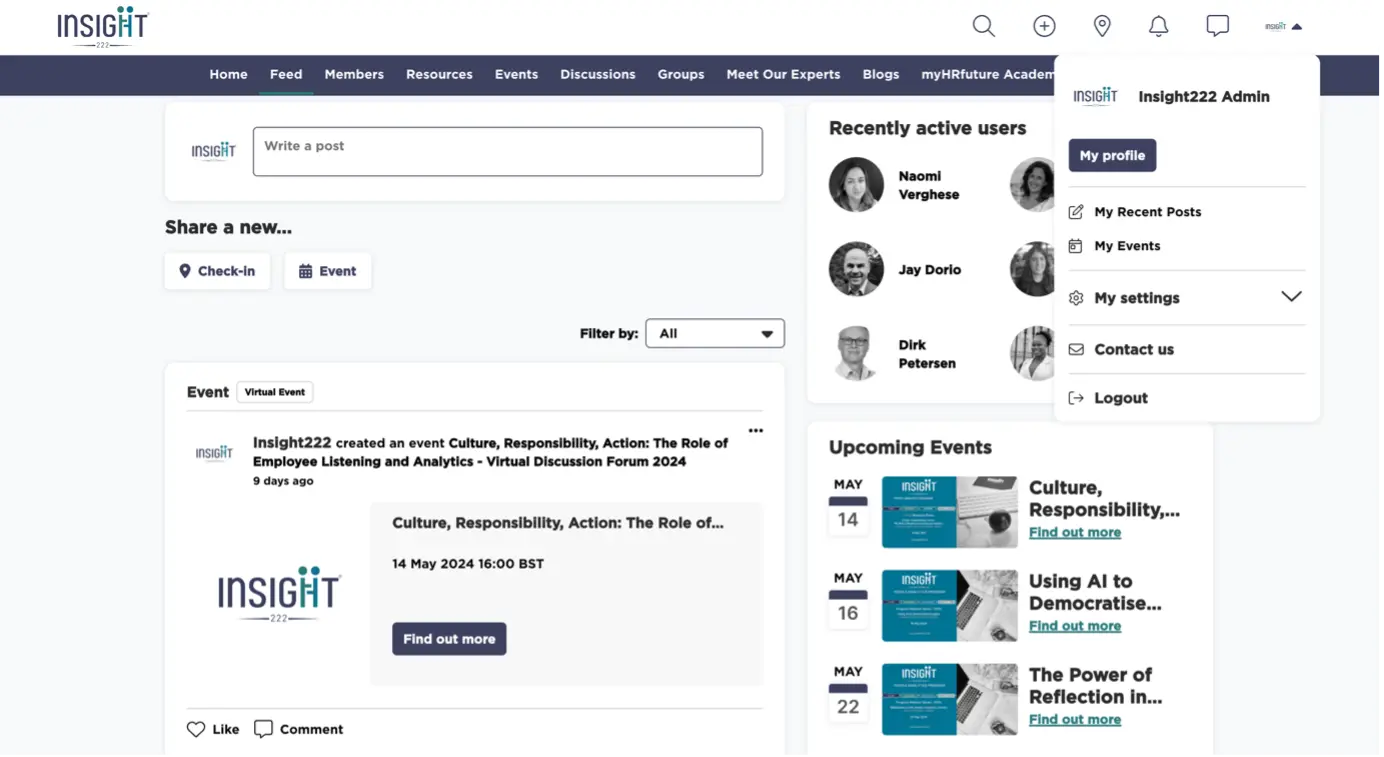Click the Virtual Event tag
The image size is (1384, 757).
(275, 392)
